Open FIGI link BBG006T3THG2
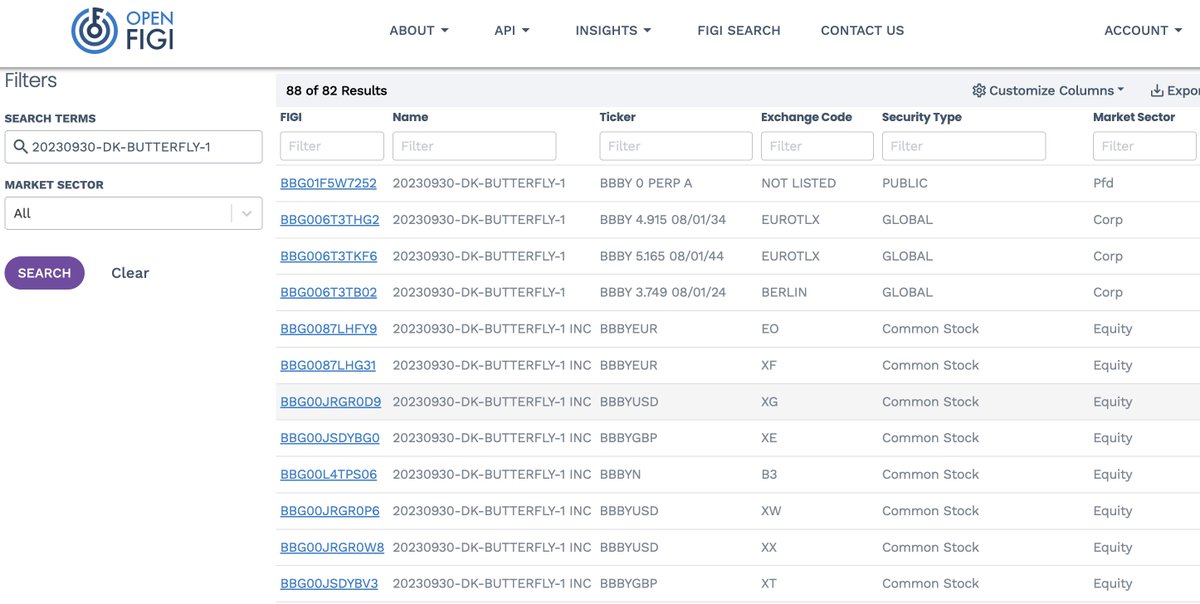The image size is (1200, 604). coord(330,219)
